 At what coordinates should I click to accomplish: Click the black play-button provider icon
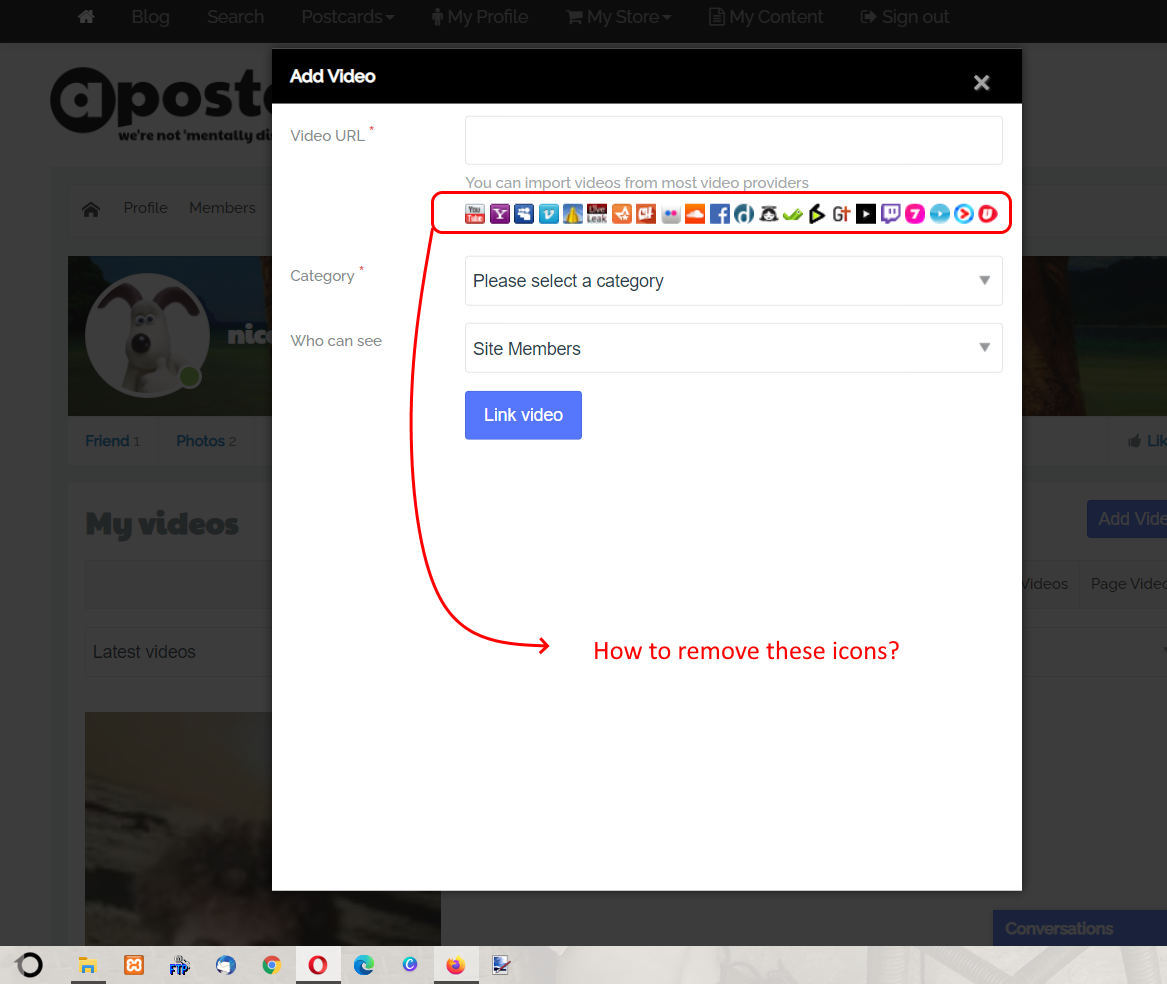[866, 214]
